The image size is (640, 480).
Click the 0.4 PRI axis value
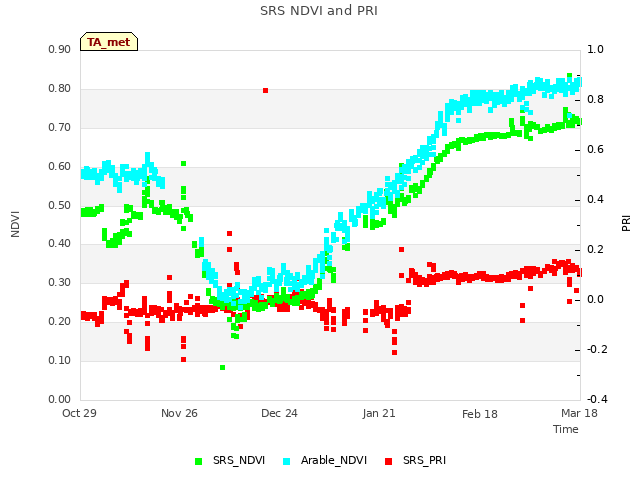coord(596,200)
